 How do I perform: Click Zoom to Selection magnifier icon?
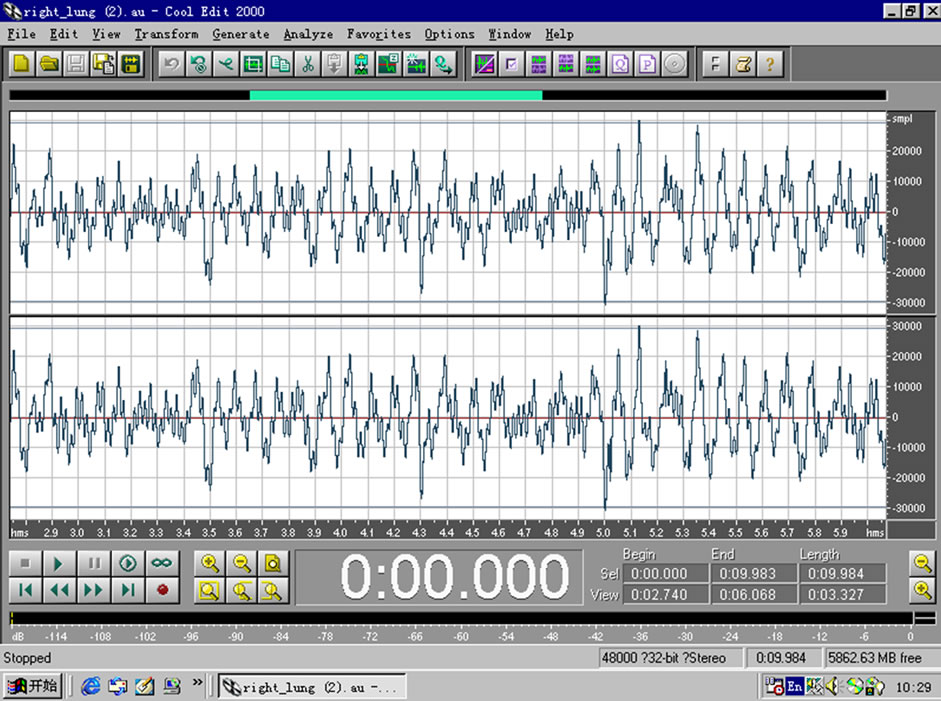click(x=209, y=591)
